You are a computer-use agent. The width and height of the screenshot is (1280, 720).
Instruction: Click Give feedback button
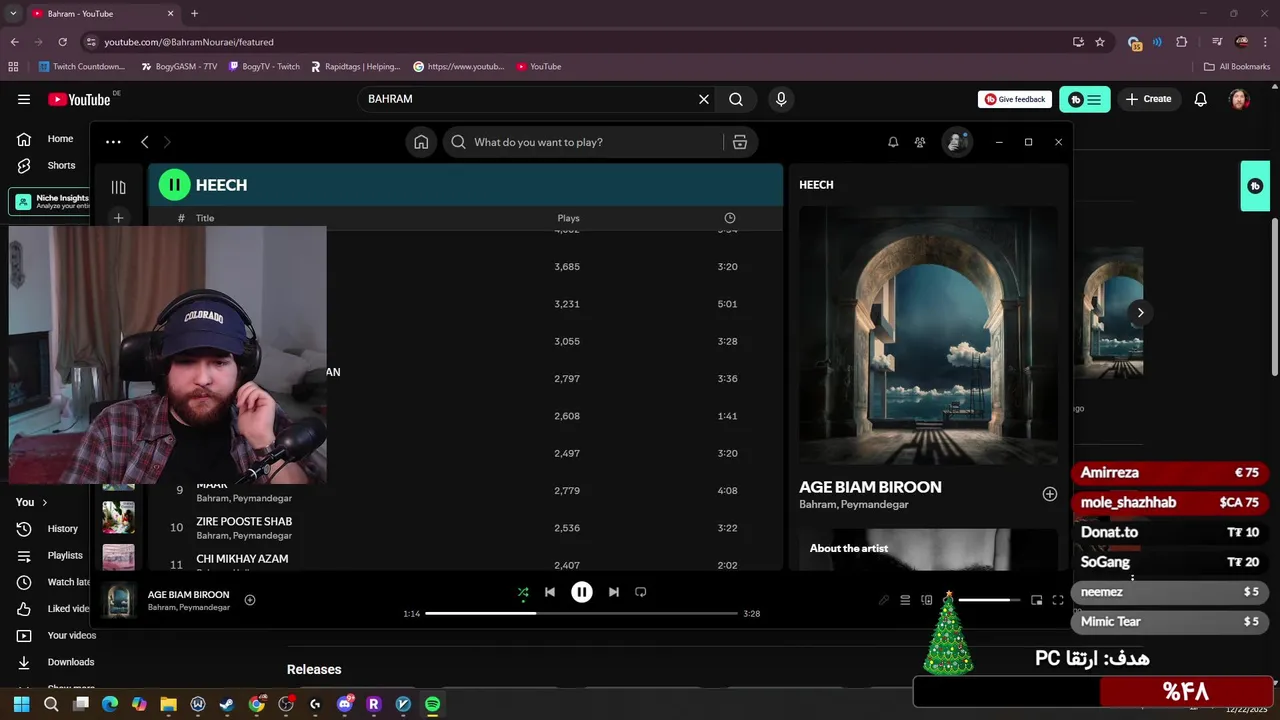coord(1015,99)
